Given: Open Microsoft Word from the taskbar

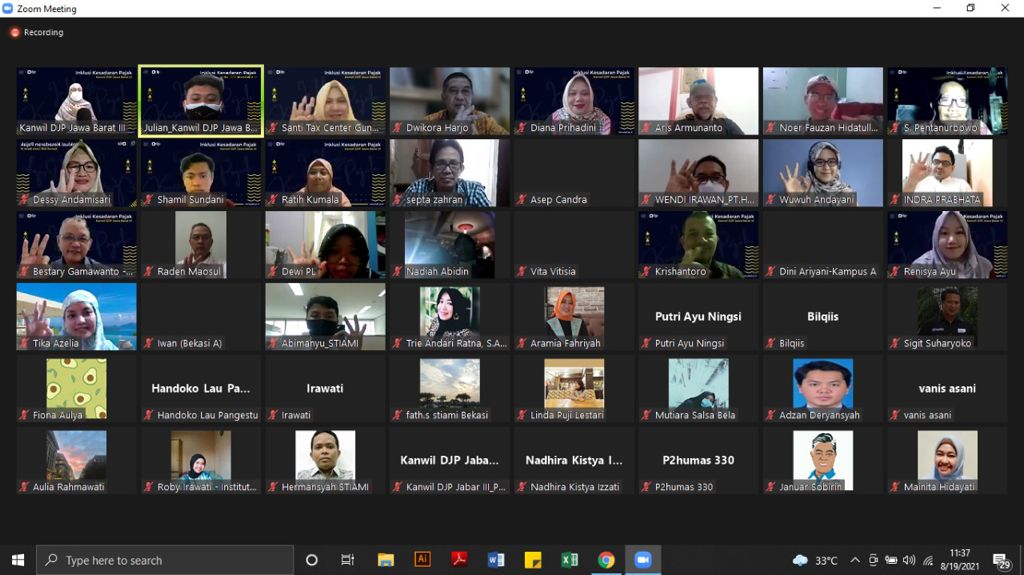Looking at the screenshot, I should click(496, 560).
